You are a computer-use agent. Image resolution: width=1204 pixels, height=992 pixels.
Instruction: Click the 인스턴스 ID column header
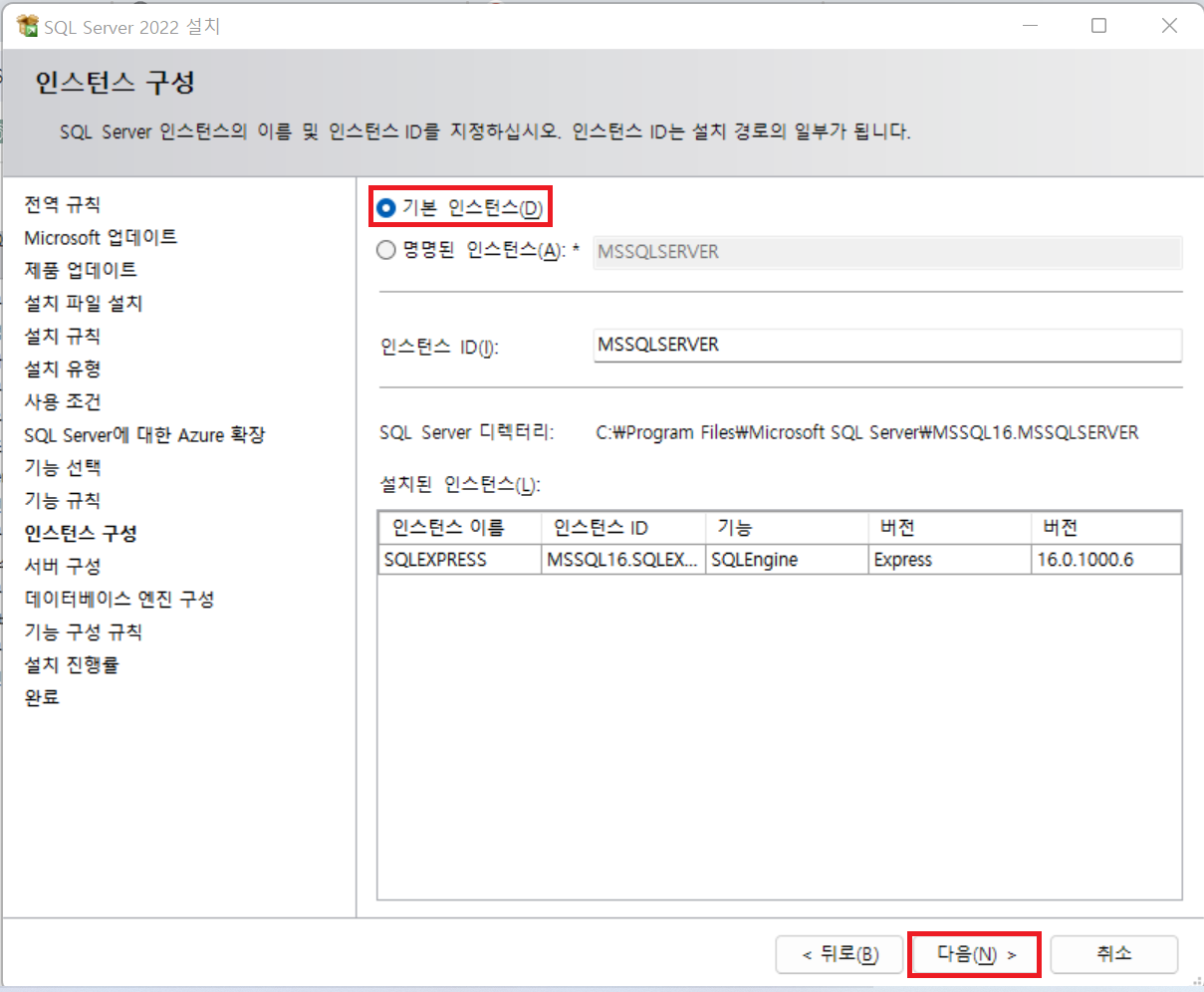click(623, 528)
